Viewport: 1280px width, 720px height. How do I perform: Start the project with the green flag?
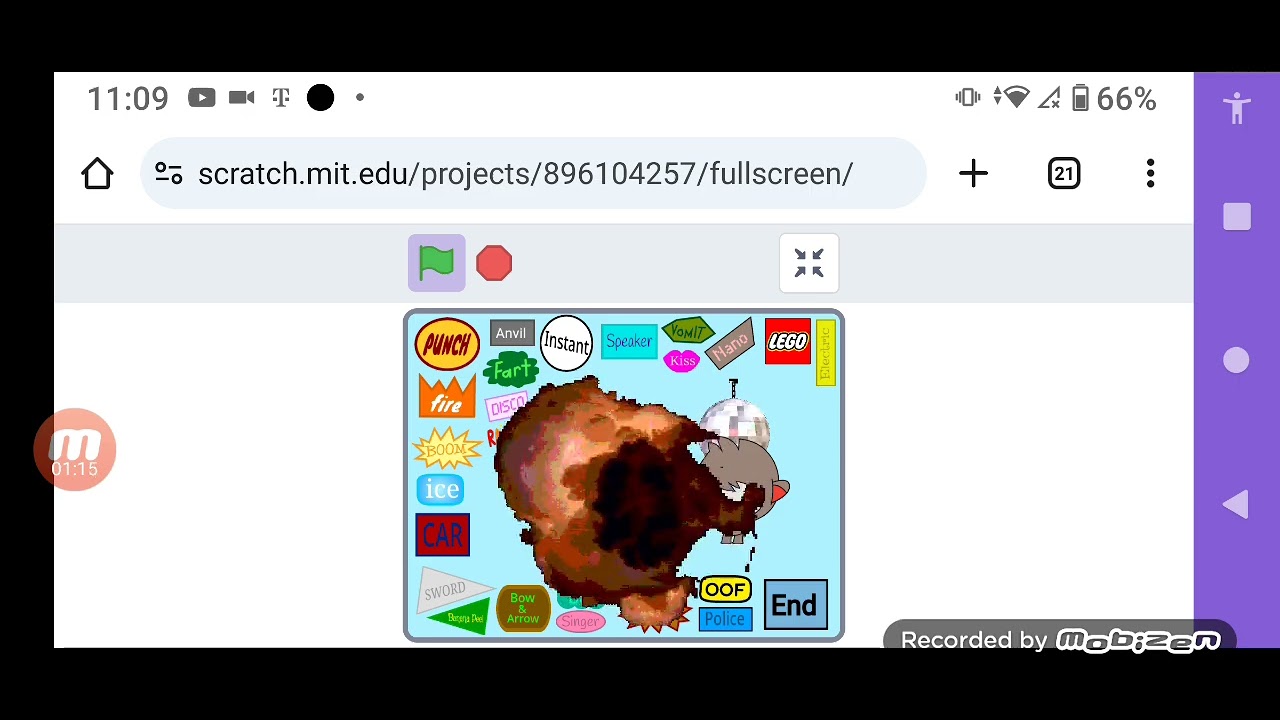tap(437, 263)
